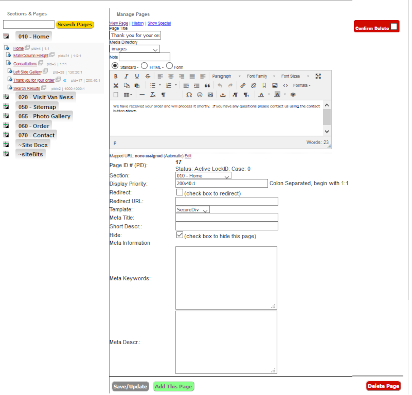Click the red Delete Page button
Viewport: 412px width, 395px height.
tap(383, 386)
